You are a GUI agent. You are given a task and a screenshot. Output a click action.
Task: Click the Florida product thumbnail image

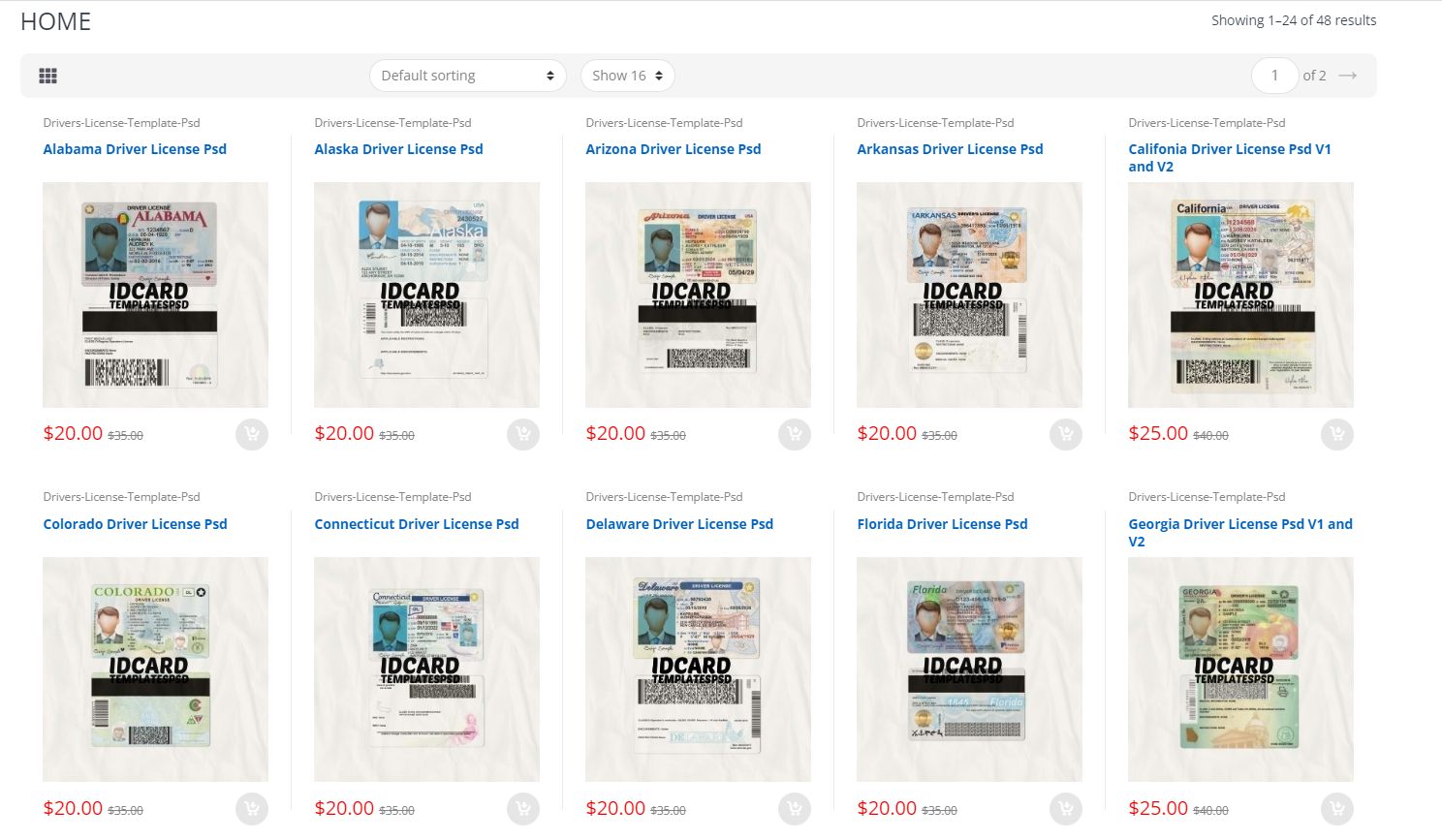point(969,669)
